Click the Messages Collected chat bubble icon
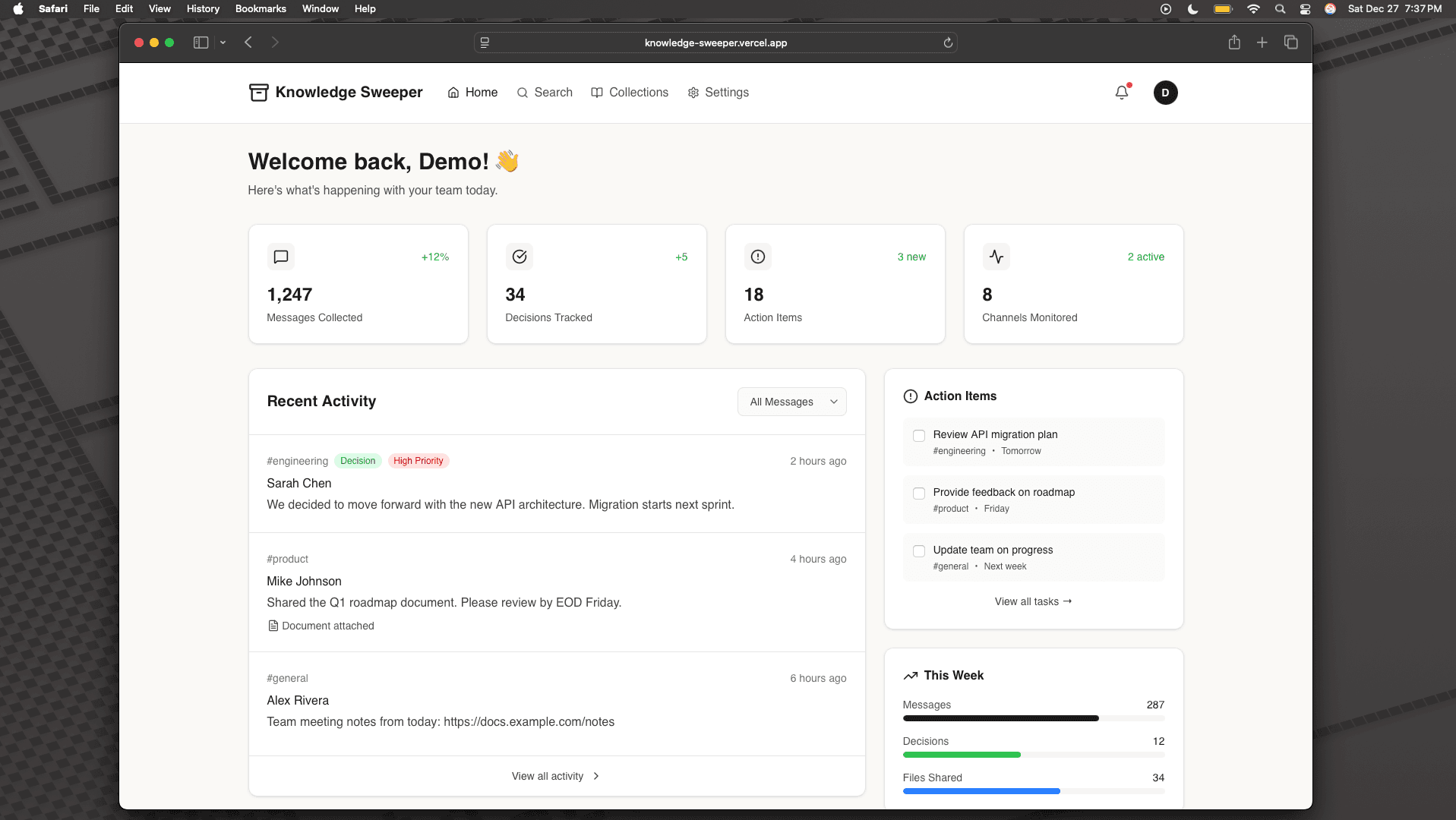The height and width of the screenshot is (820, 1456). point(281,257)
